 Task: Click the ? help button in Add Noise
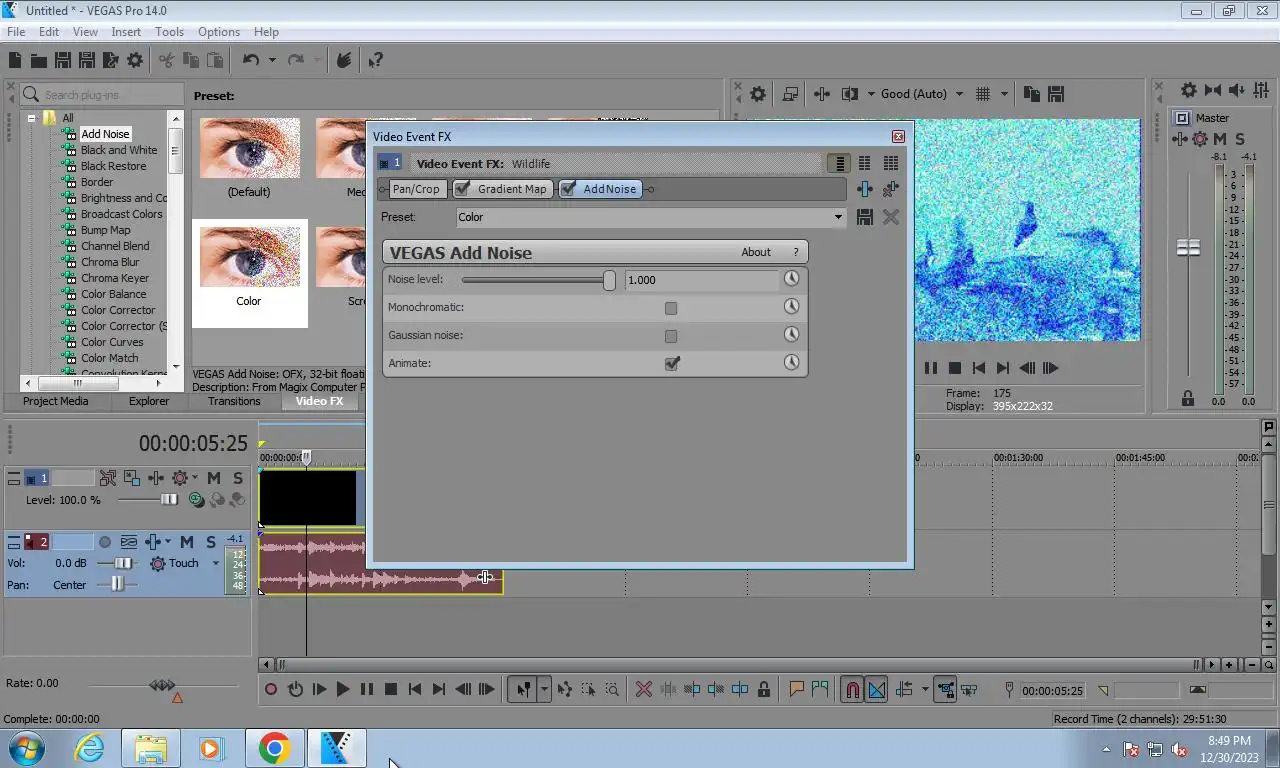point(796,252)
